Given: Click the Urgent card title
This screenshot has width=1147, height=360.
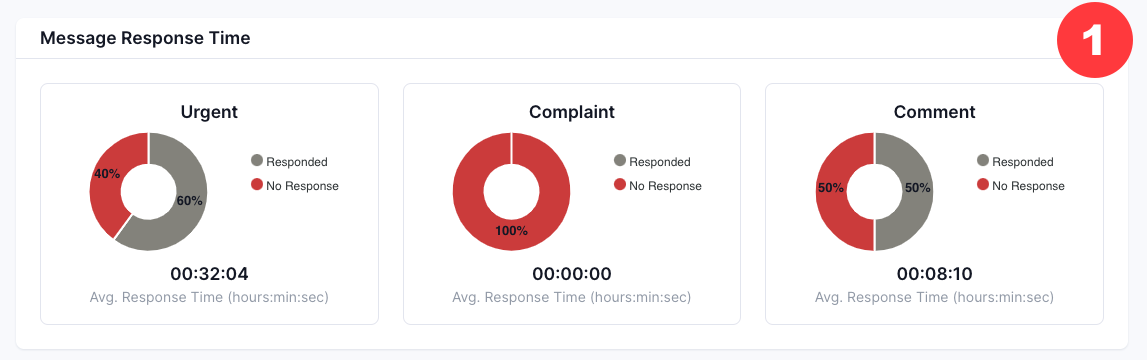Looking at the screenshot, I should (x=209, y=112).
